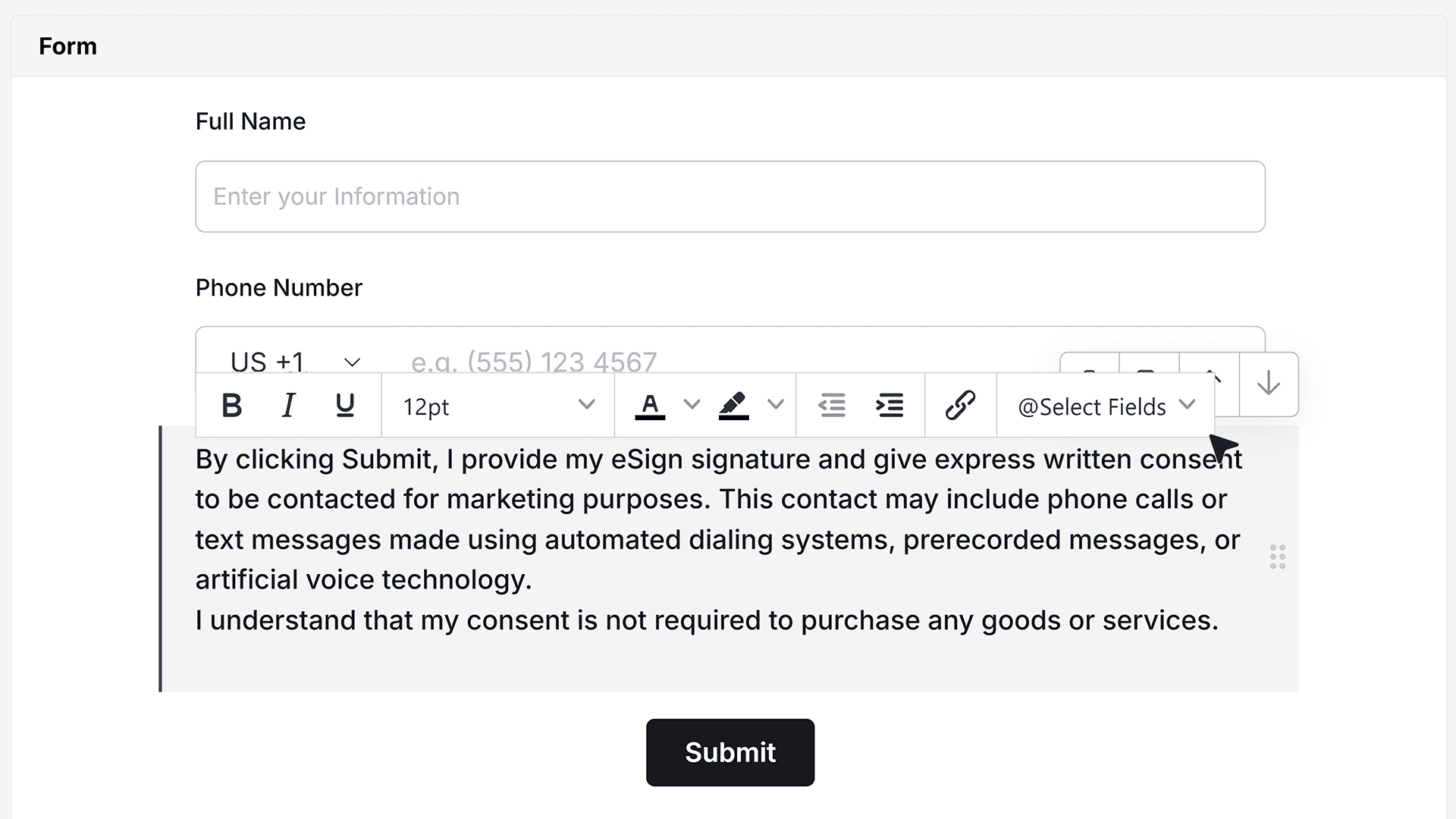Move element down with arrow icon
This screenshot has height=819, width=1456.
click(1269, 384)
